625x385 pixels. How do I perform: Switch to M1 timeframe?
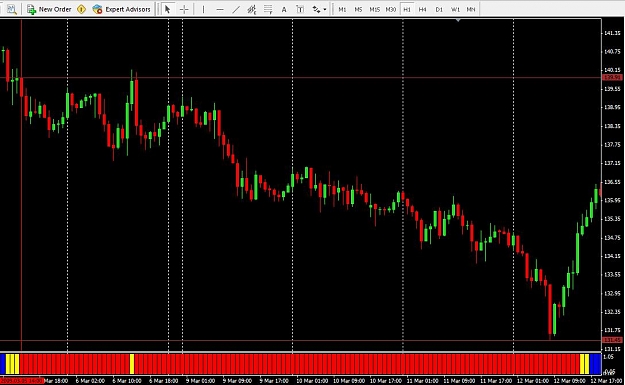[x=342, y=9]
